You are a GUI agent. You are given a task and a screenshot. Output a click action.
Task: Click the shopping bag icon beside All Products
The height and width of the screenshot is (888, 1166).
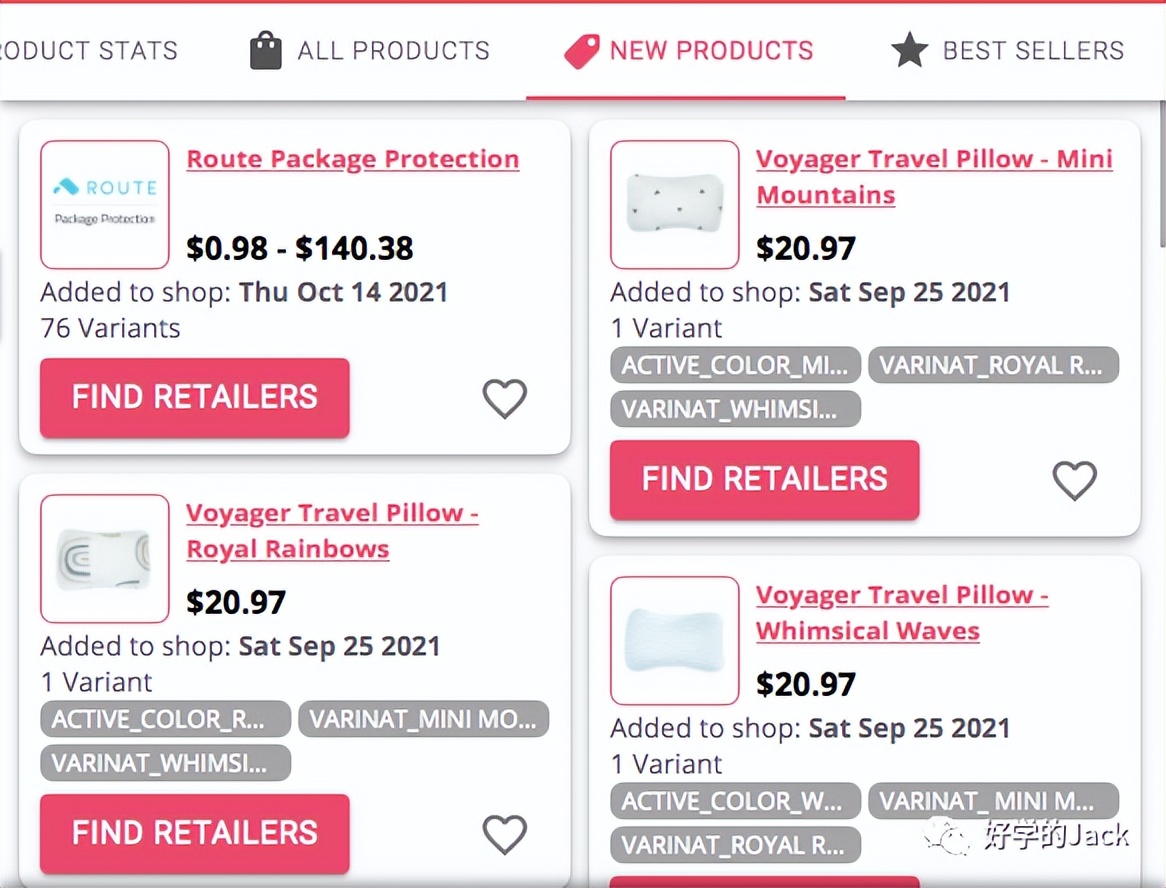coord(265,50)
